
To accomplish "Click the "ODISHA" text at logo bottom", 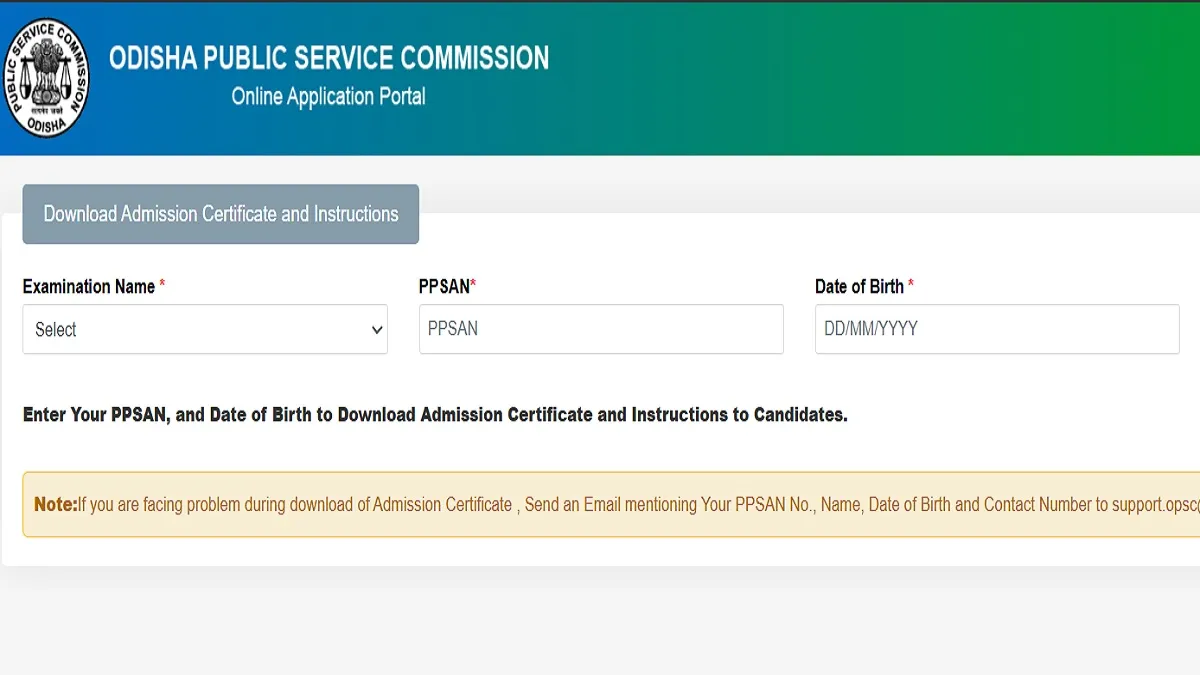I will (x=44, y=126).
